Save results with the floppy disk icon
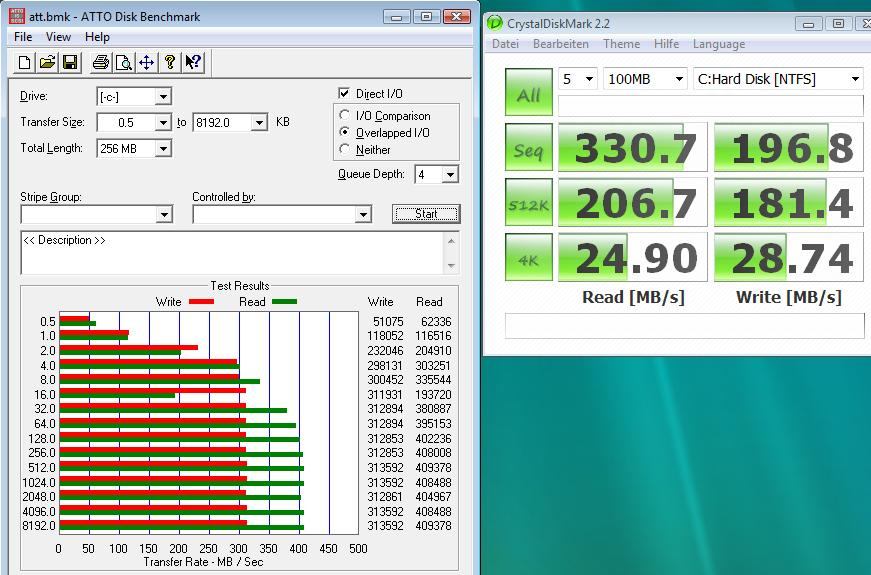The height and width of the screenshot is (575, 871). (x=70, y=62)
